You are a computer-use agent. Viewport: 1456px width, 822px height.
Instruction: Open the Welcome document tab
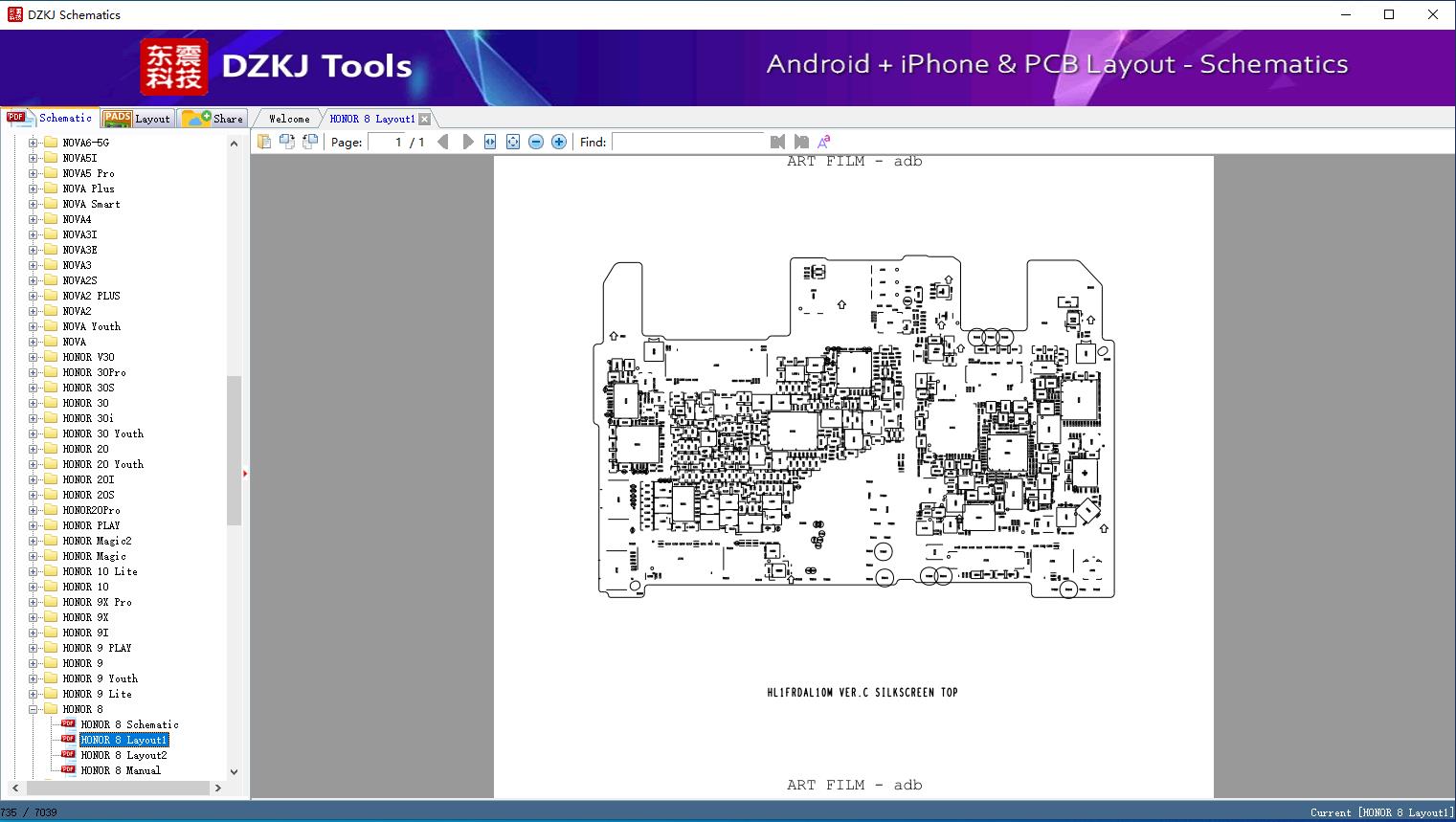point(289,119)
